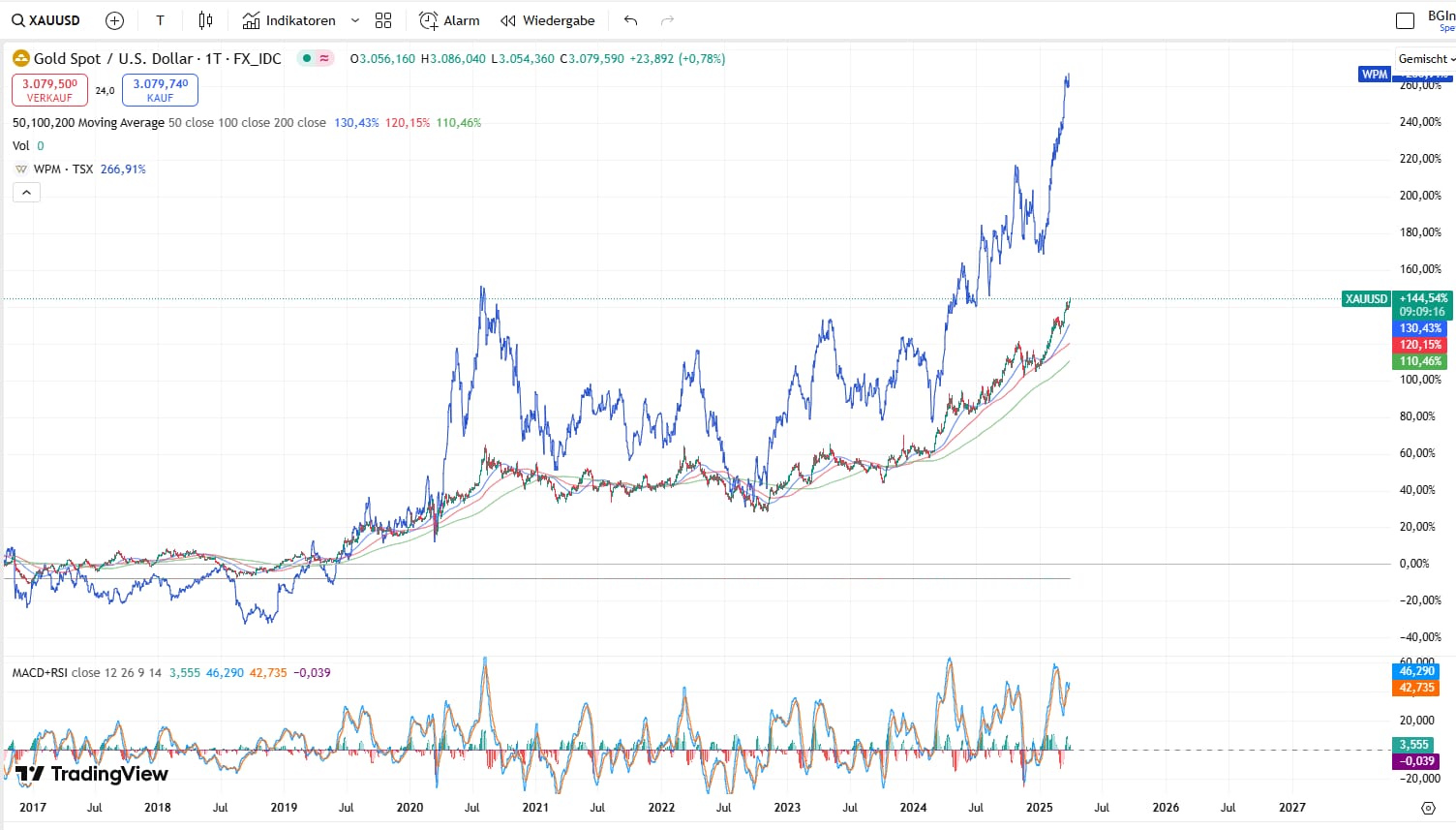Click the blue KAUF buy price button
This screenshot has height=830, width=1456.
pos(160,90)
